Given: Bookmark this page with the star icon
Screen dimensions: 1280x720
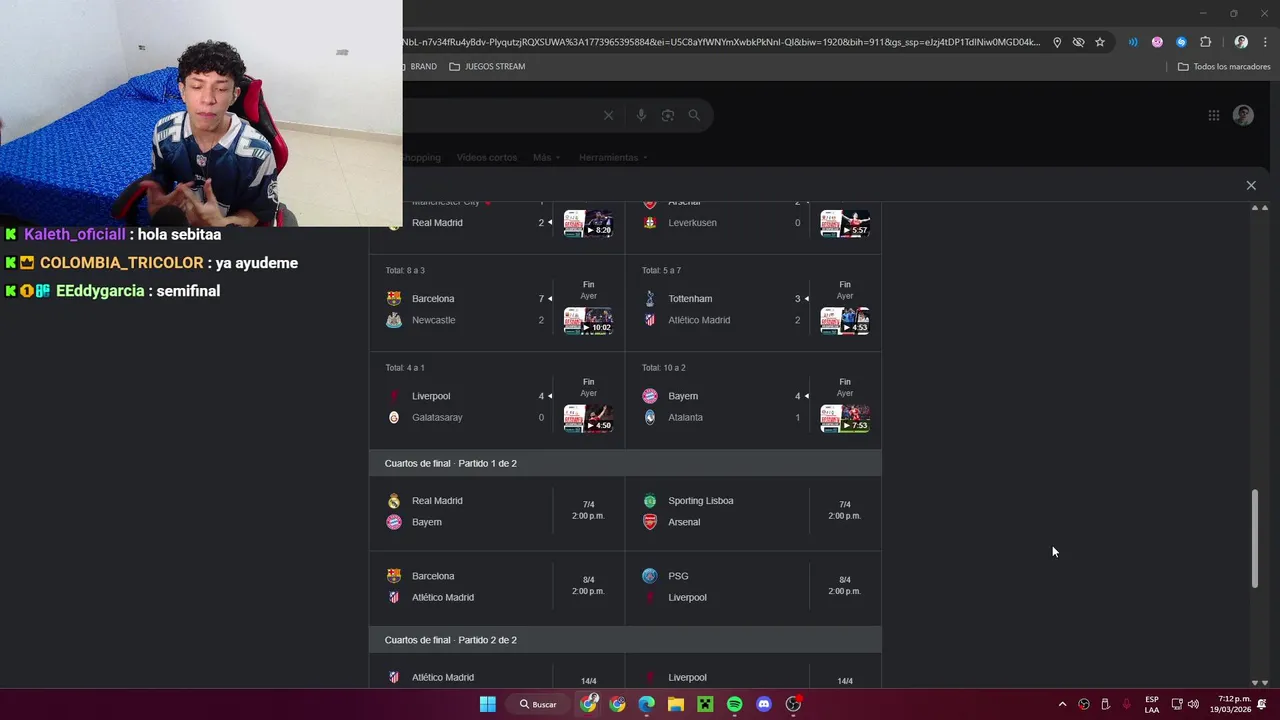Looking at the screenshot, I should tap(1100, 42).
